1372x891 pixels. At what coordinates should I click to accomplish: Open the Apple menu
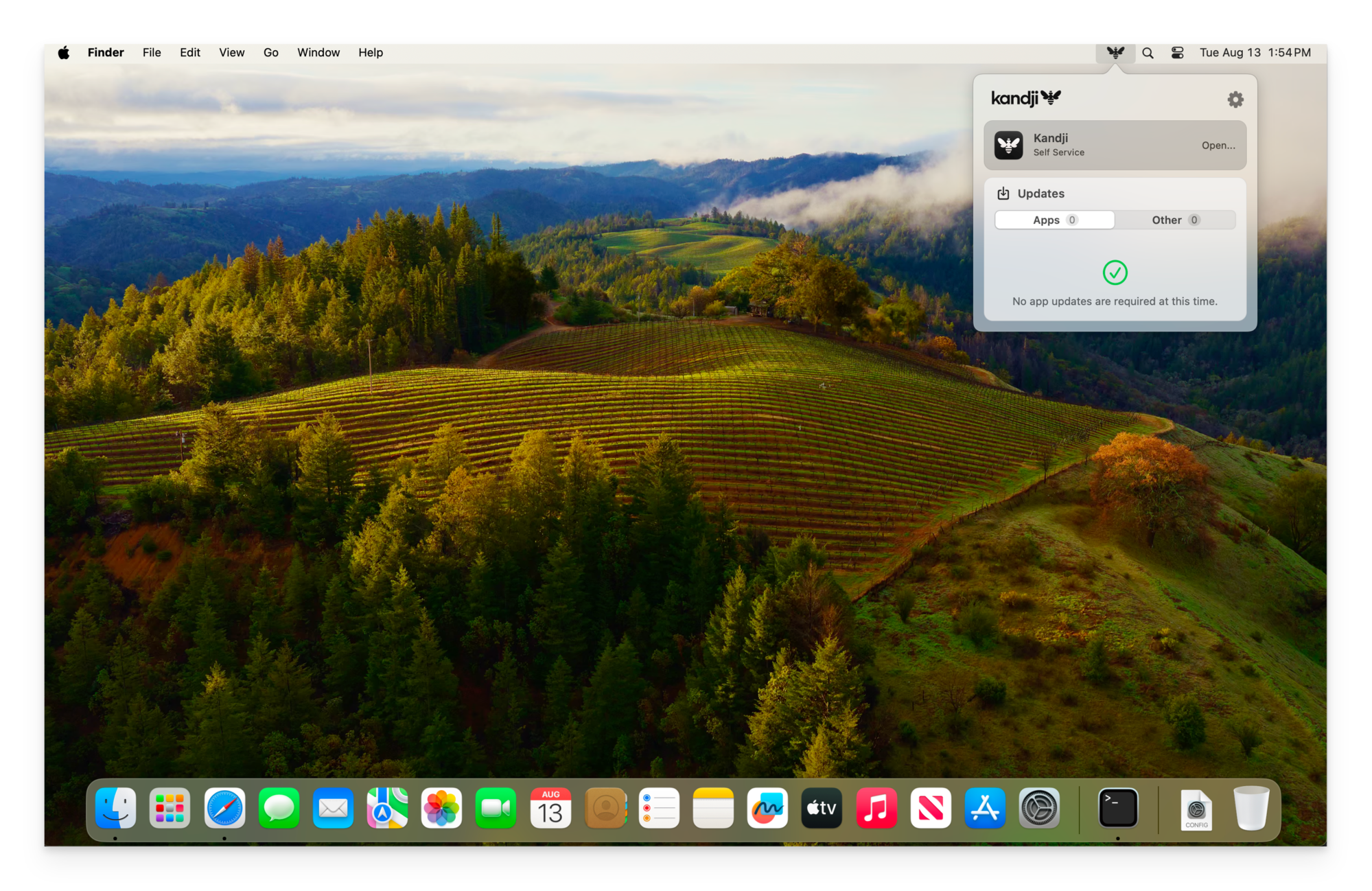click(64, 53)
